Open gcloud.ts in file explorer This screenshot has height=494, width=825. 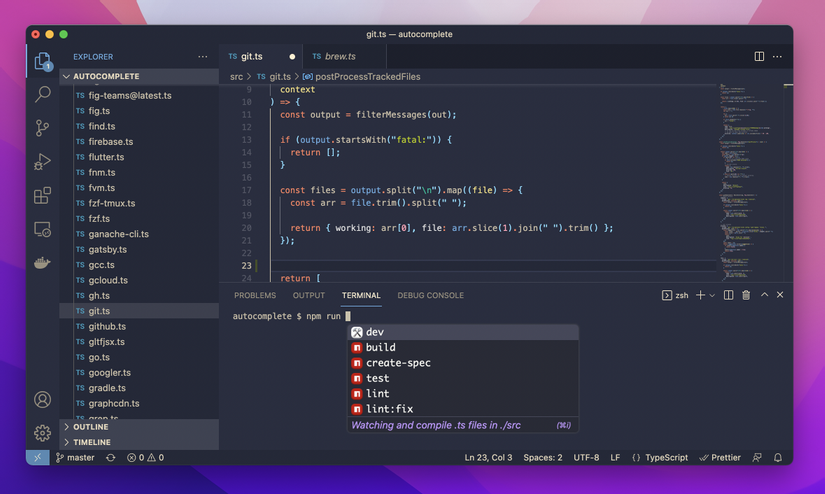tap(139, 280)
